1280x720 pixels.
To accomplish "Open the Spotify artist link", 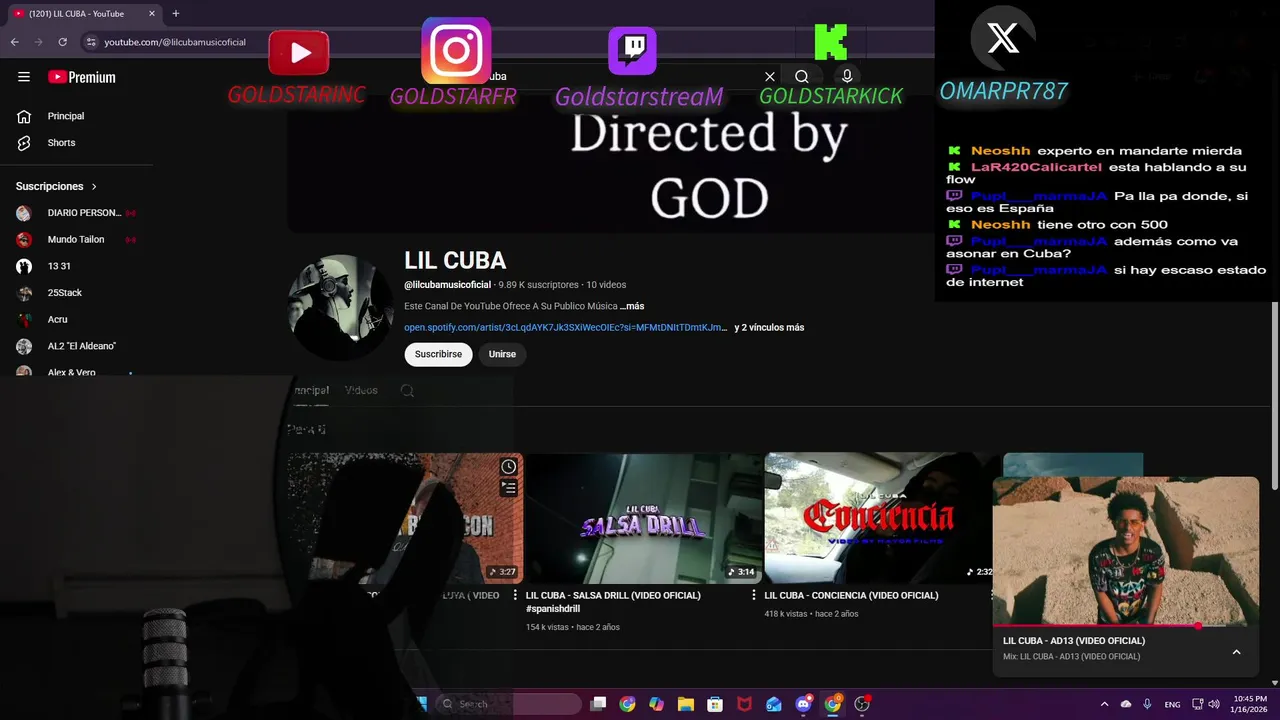I will 565,327.
